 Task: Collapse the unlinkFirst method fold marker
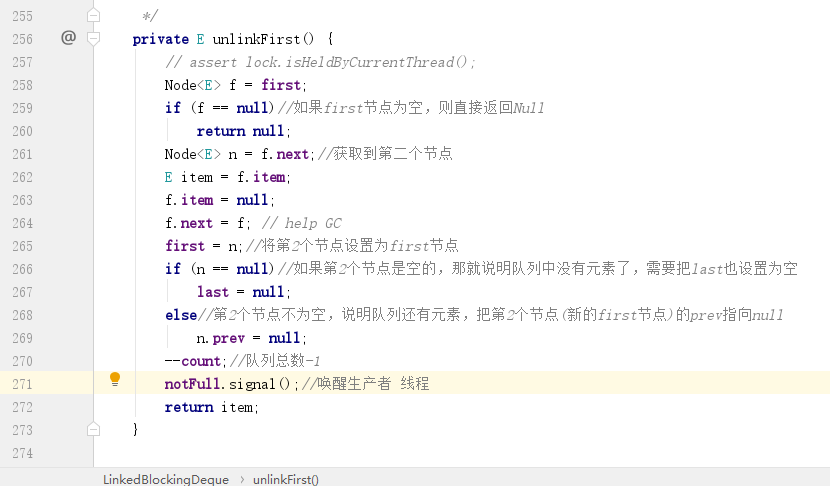[x=94, y=39]
